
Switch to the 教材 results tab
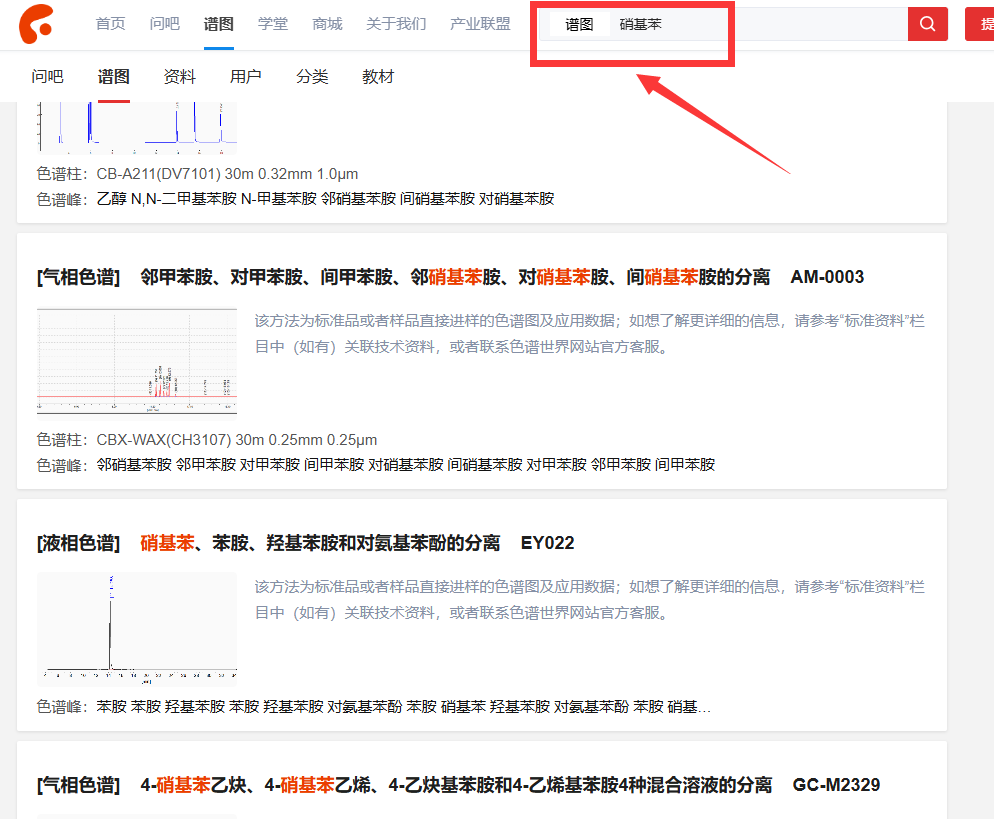pos(378,77)
